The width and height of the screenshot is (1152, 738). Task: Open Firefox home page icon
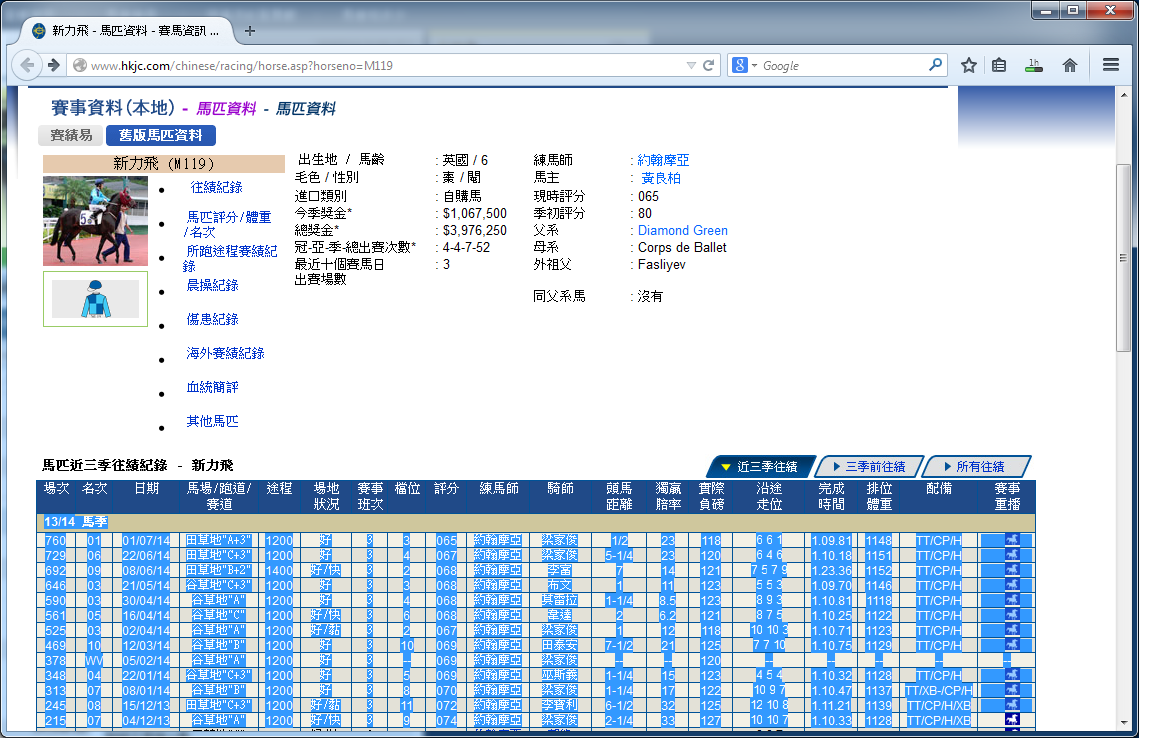[1070, 65]
